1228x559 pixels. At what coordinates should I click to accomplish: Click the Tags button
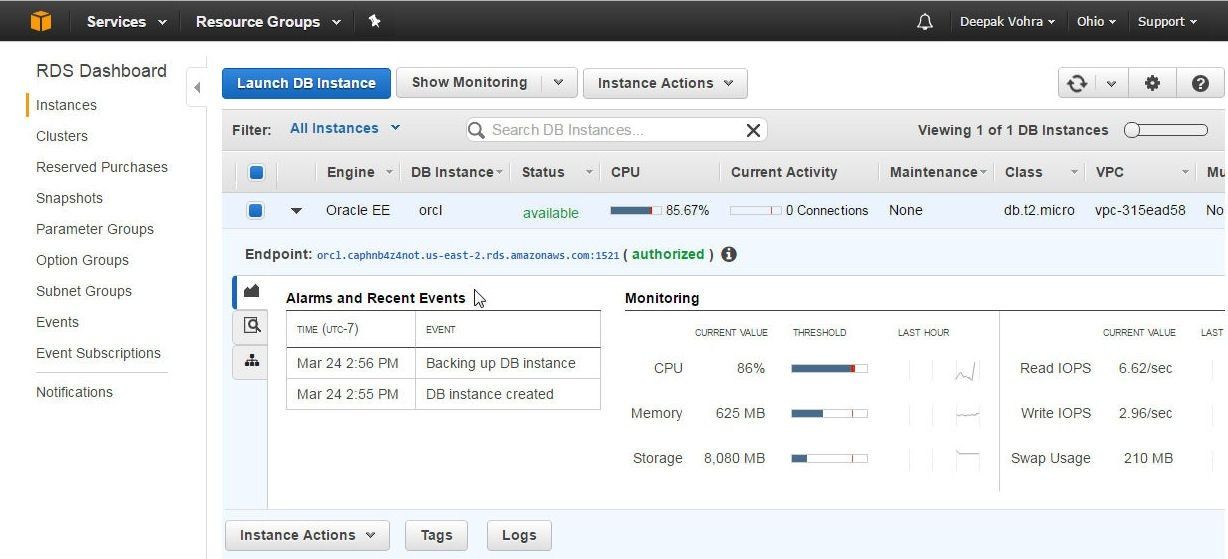pos(436,535)
